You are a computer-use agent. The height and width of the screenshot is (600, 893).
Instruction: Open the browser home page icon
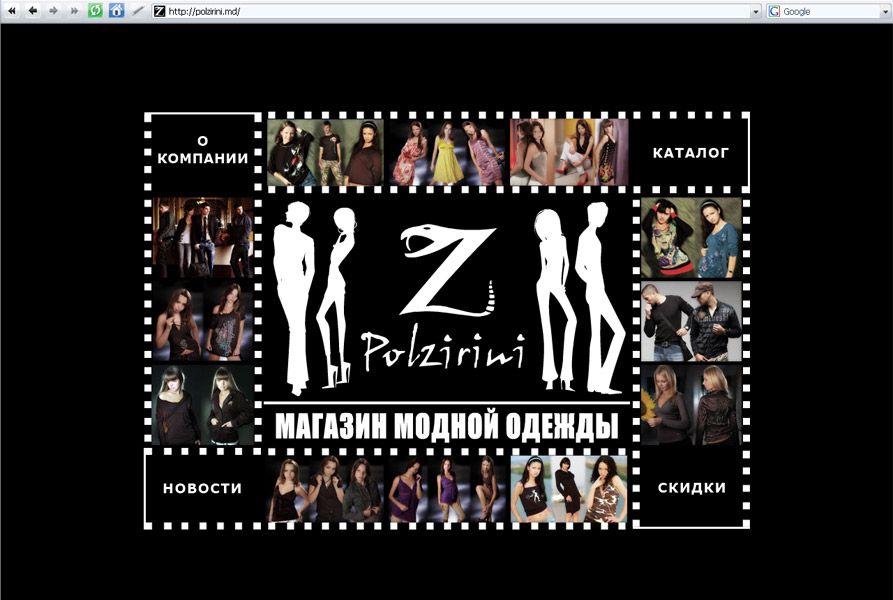pyautogui.click(x=116, y=11)
